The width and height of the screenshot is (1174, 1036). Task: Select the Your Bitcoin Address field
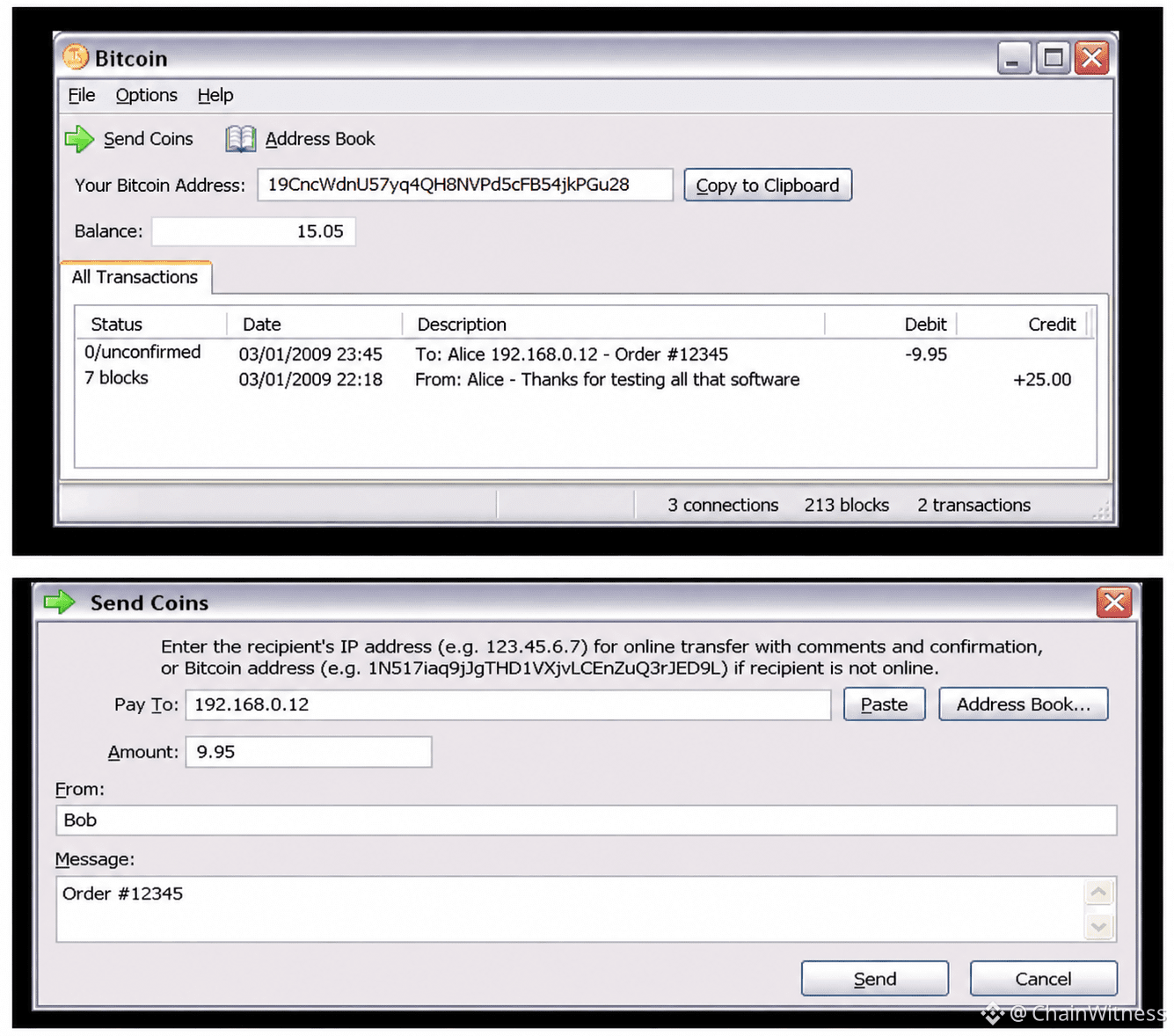click(465, 185)
